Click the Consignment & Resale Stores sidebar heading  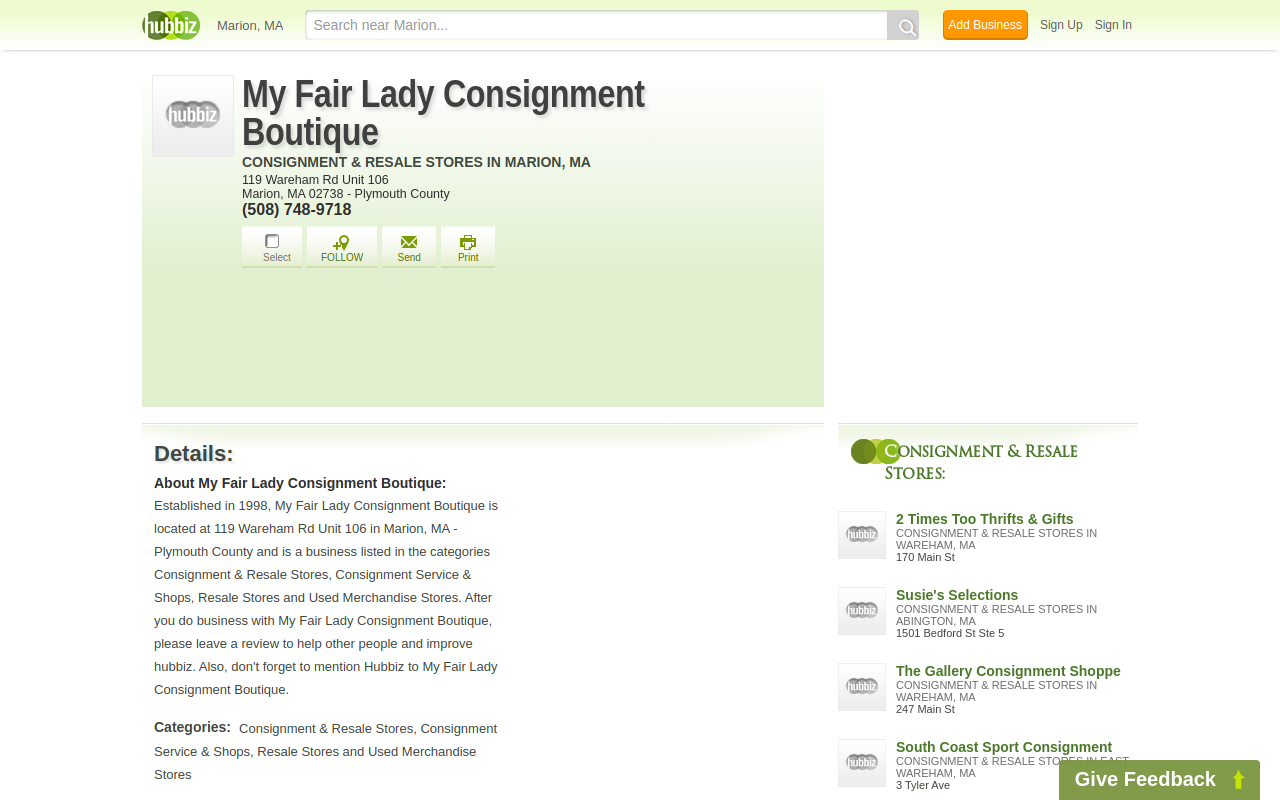click(x=981, y=462)
